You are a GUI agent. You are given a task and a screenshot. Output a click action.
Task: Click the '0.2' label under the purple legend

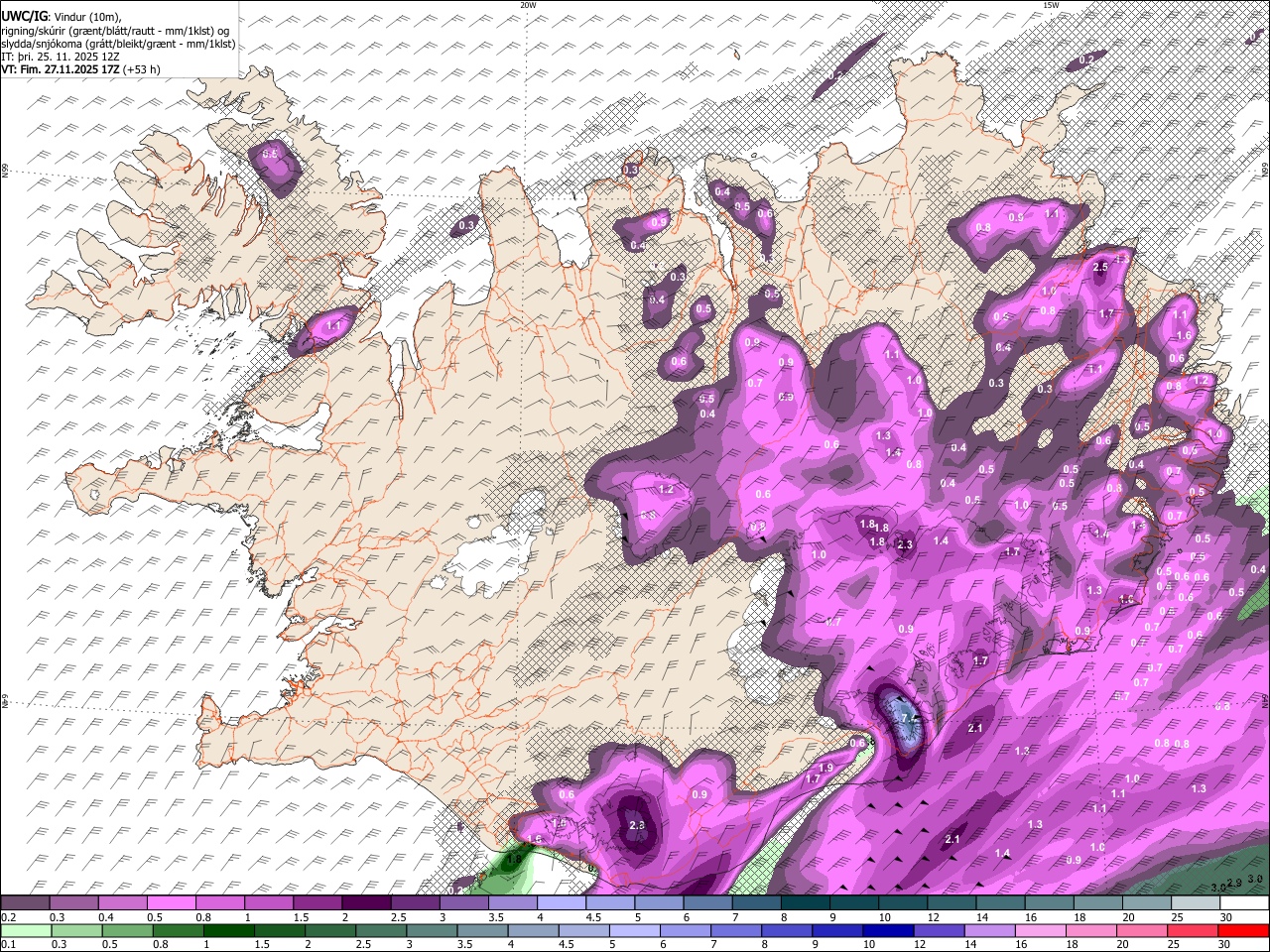coord(8,917)
